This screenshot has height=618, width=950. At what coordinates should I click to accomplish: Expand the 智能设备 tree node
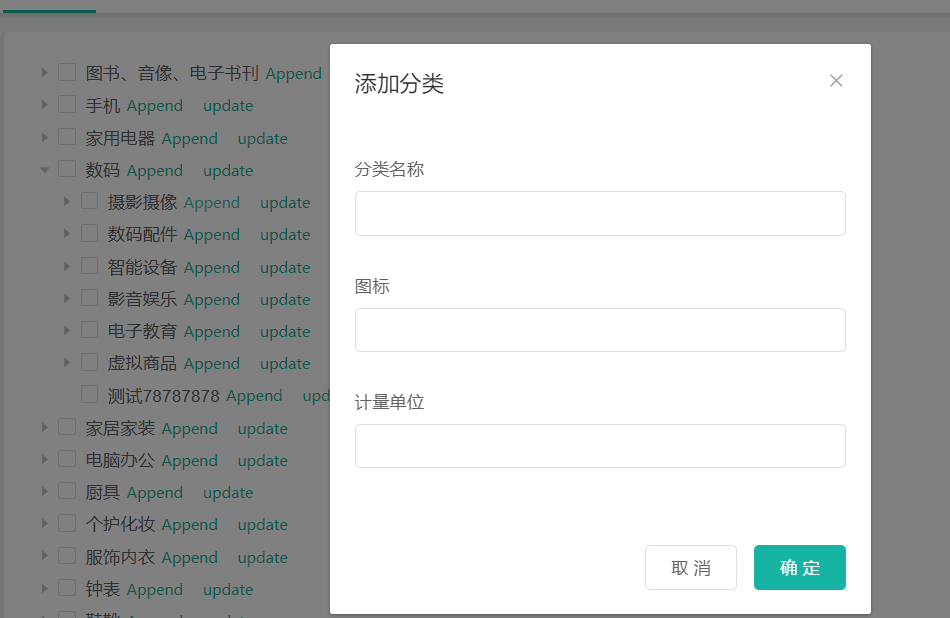pyautogui.click(x=67, y=267)
